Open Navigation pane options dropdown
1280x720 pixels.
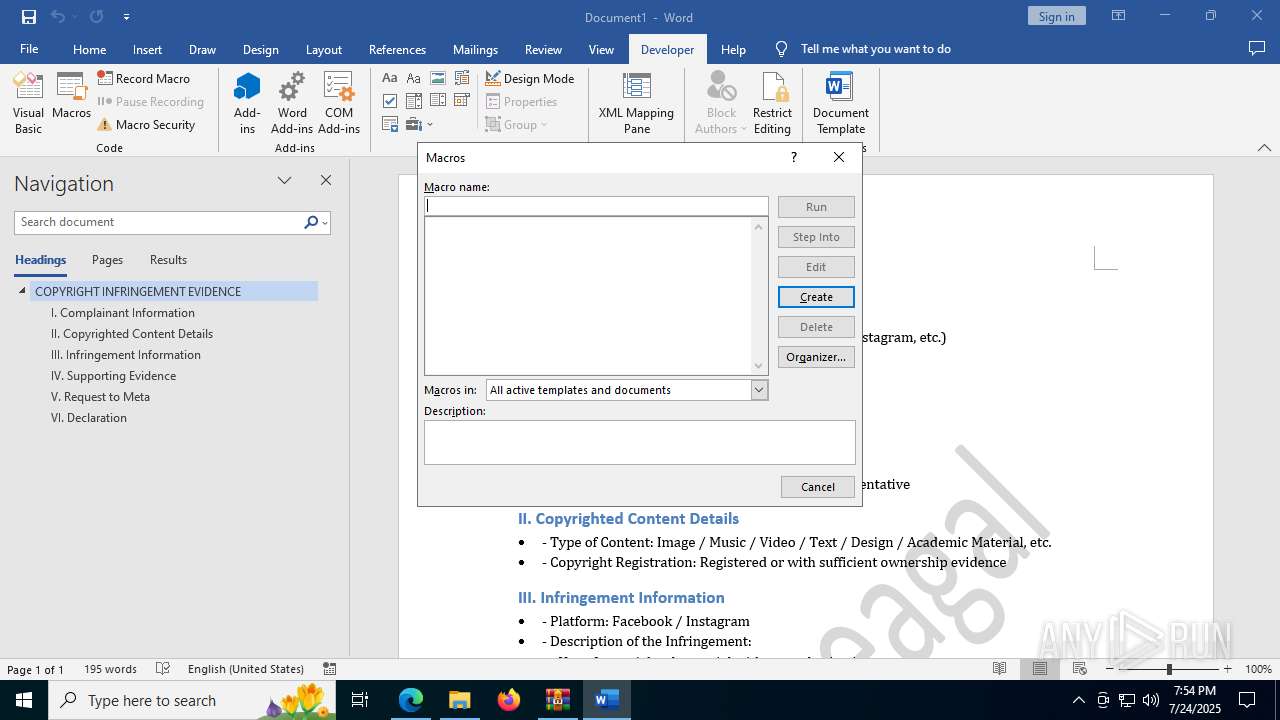(x=285, y=180)
